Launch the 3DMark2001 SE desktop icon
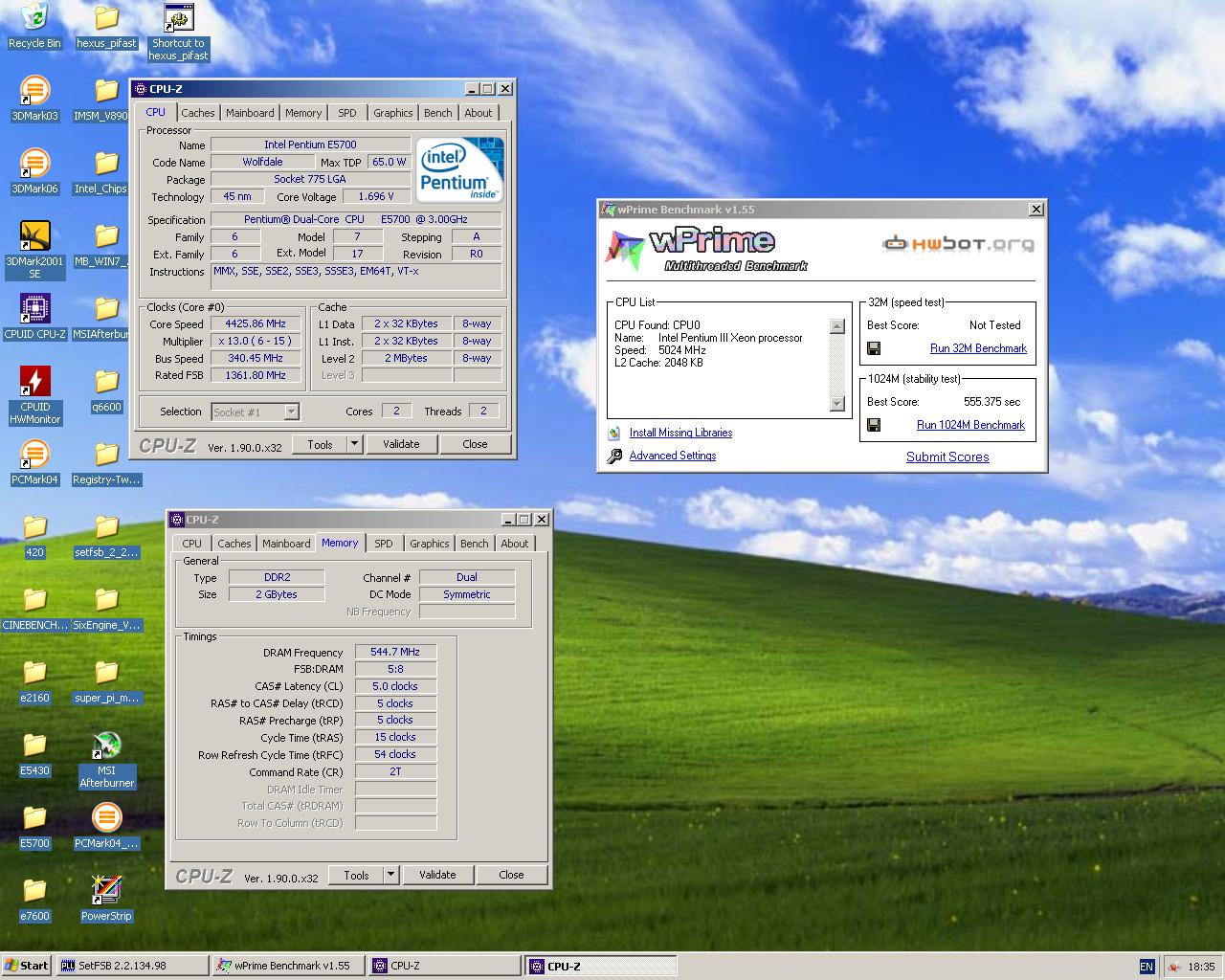Viewport: 1225px width, 980px height. [34, 250]
